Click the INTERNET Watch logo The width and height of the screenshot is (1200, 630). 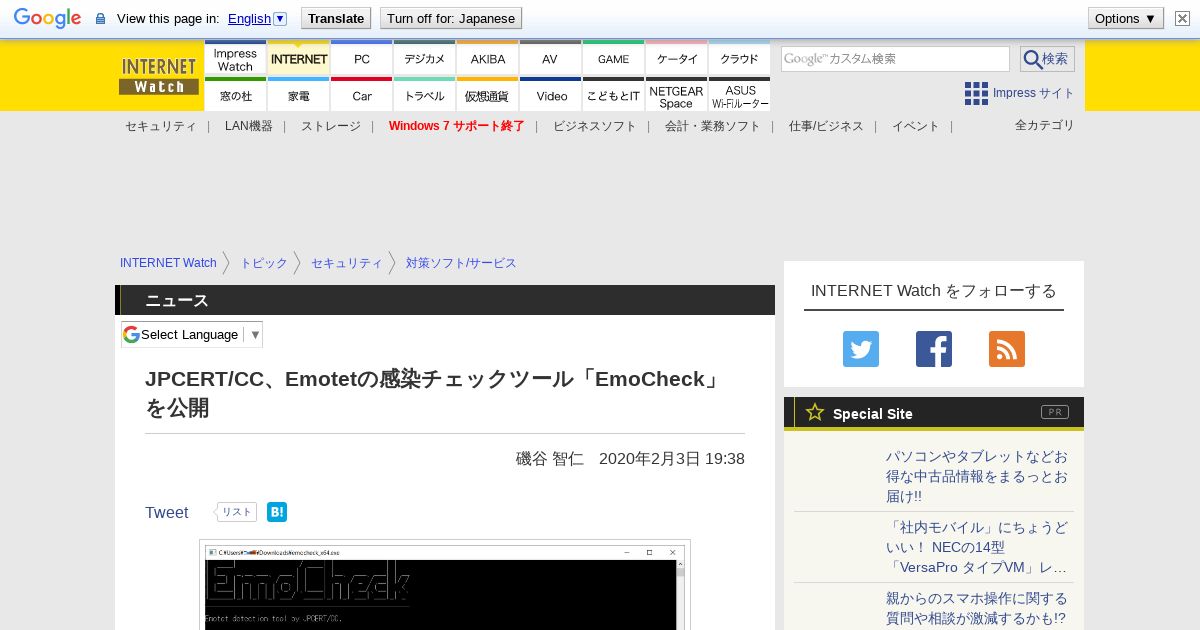pos(159,75)
